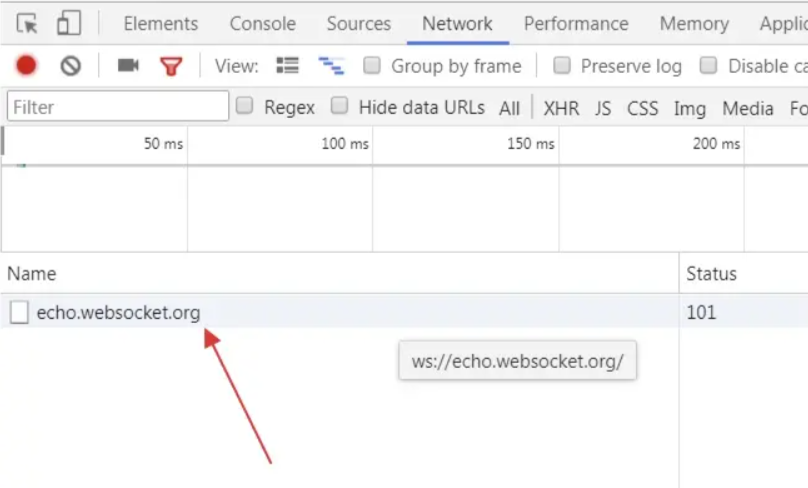Clear the network log icon
808x488 pixels.
[71, 66]
